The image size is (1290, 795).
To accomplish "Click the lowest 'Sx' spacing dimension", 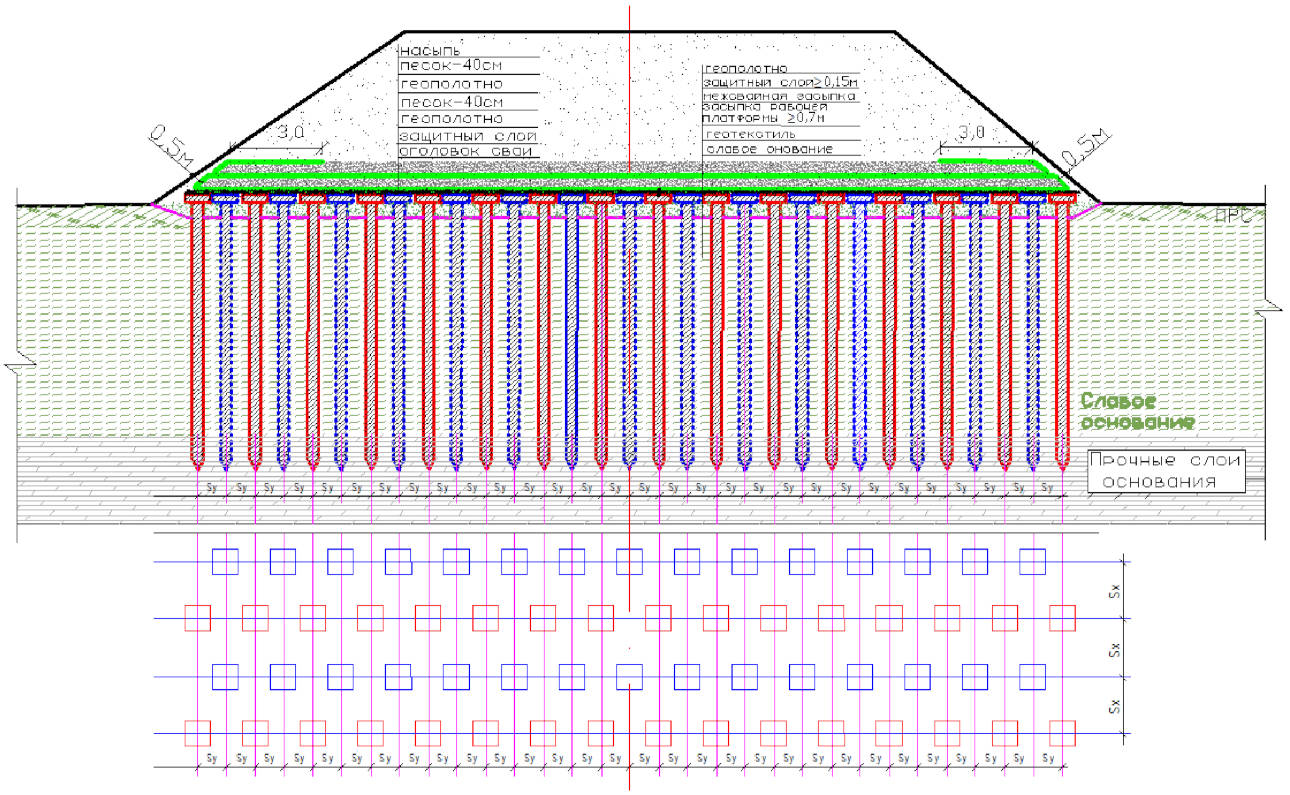I will pyautogui.click(x=1114, y=707).
